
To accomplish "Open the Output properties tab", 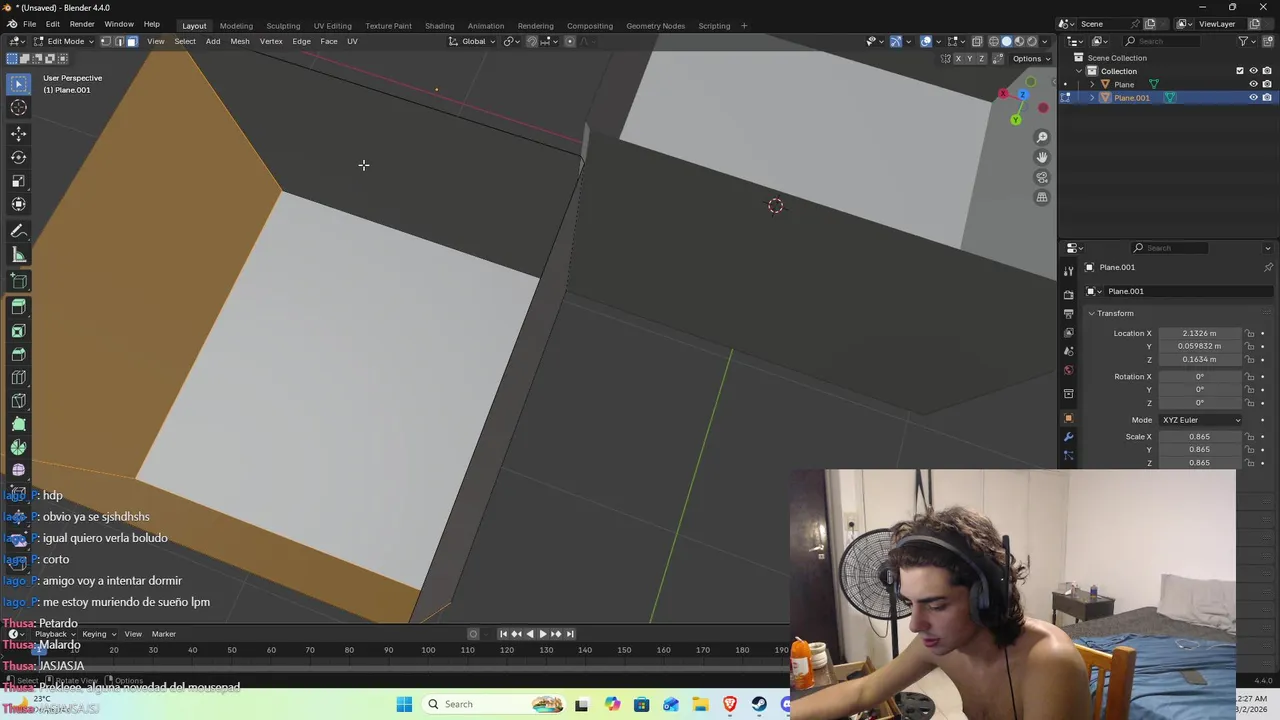I will click(1068, 313).
